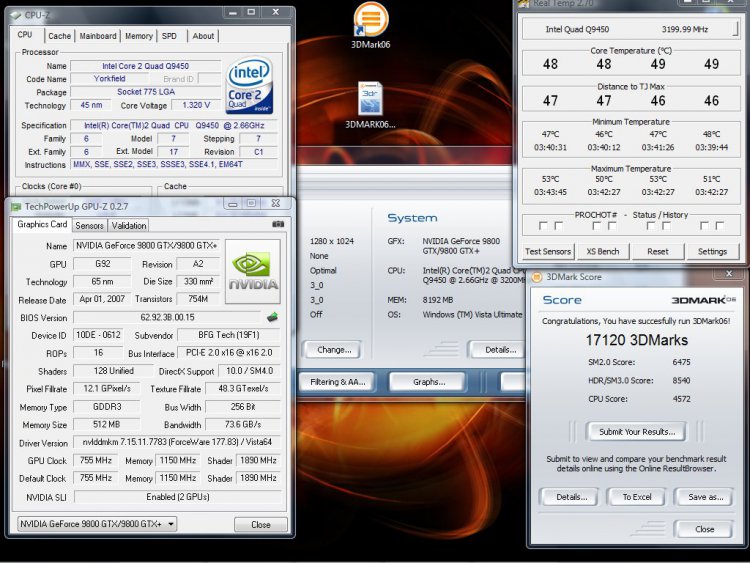Select the SPD tab in CPU-Z

[x=169, y=36]
